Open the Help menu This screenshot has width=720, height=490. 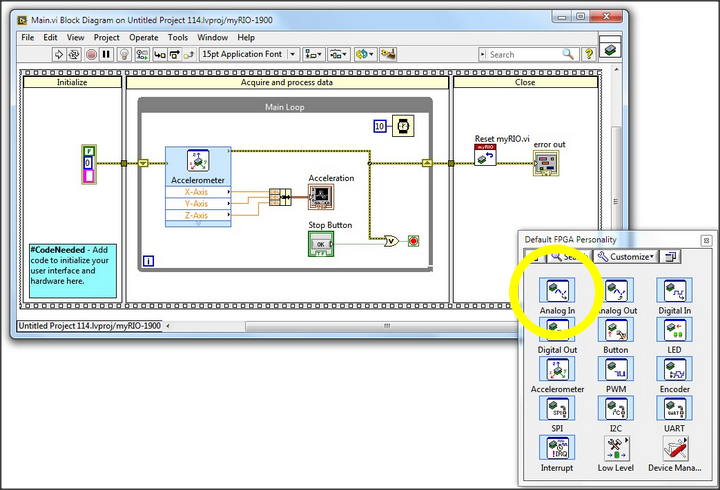click(x=246, y=38)
